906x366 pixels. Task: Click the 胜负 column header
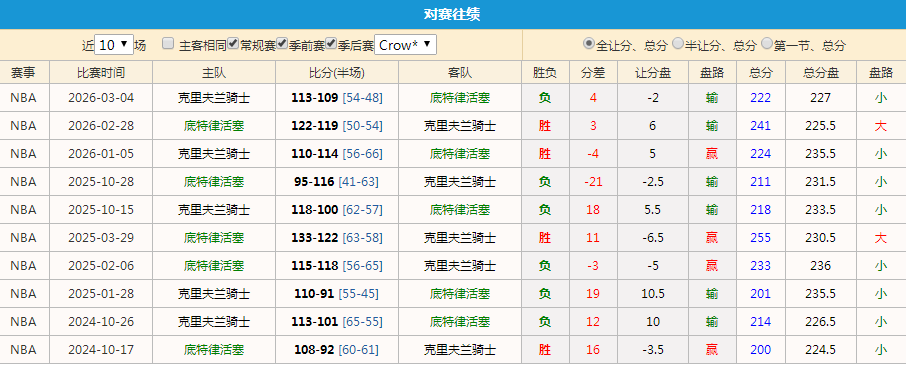click(x=545, y=73)
